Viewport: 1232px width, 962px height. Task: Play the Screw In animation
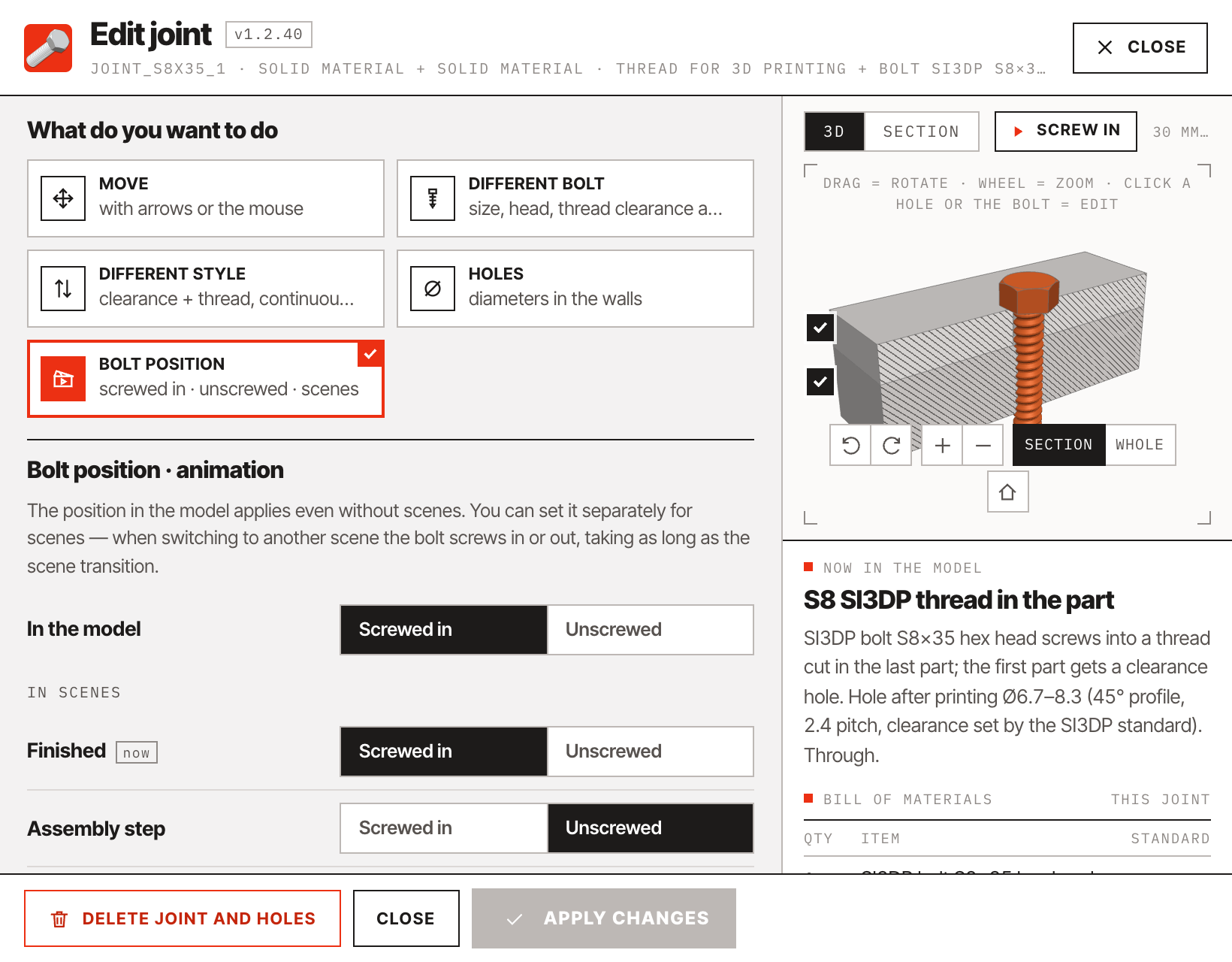[1065, 132]
